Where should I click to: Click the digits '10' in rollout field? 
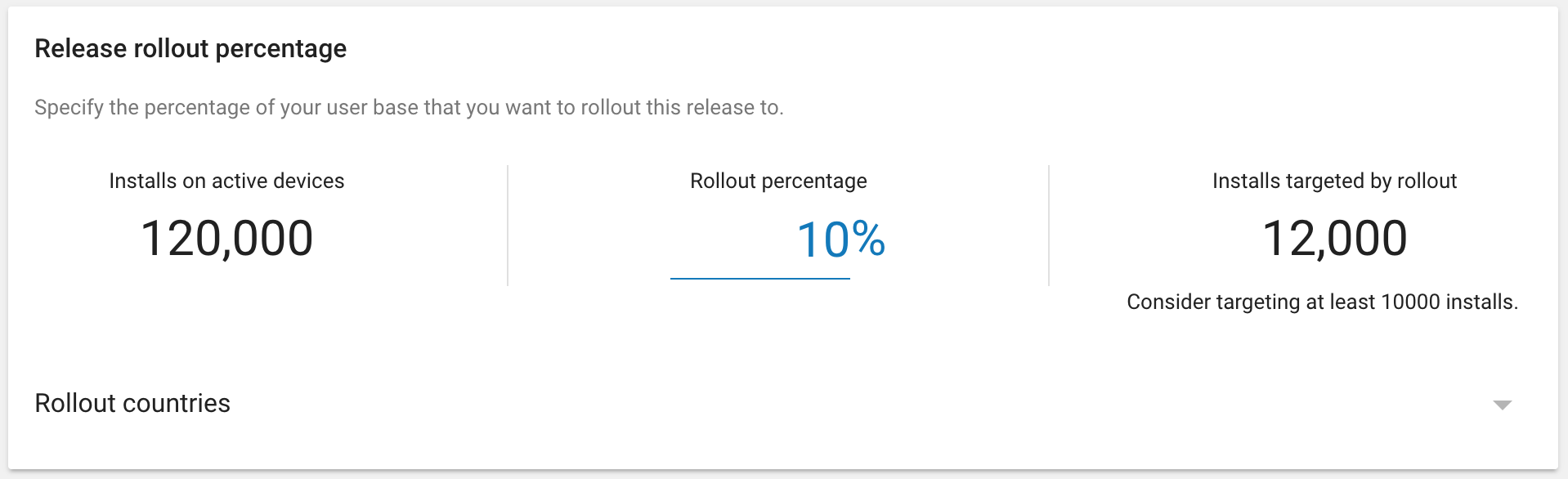coord(822,240)
